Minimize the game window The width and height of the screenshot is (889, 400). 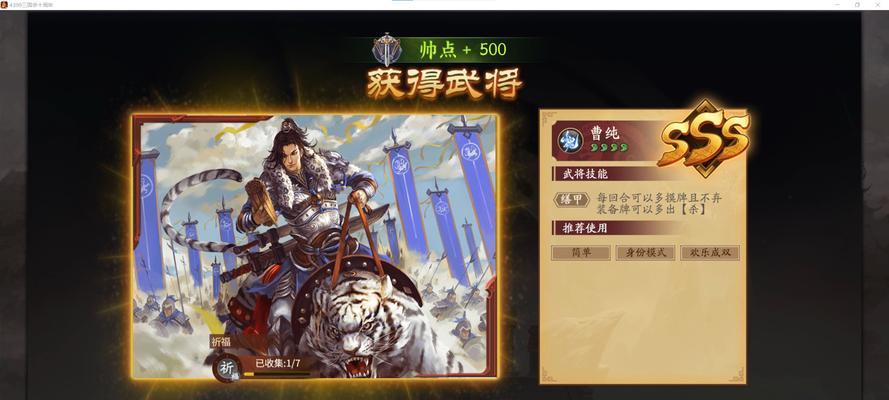(x=837, y=5)
